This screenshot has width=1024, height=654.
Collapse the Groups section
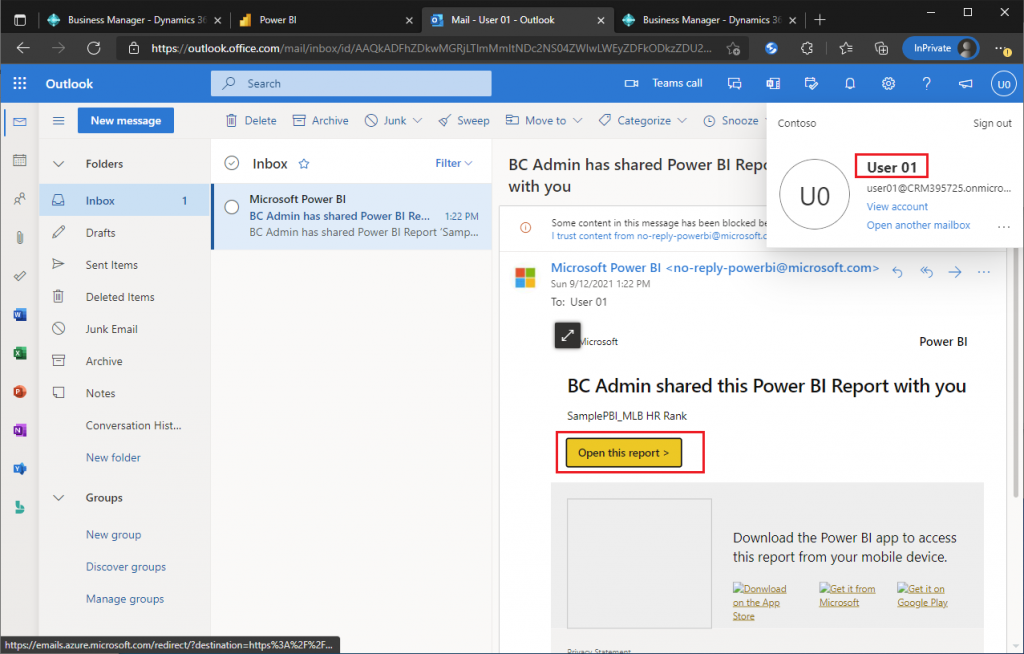point(59,498)
